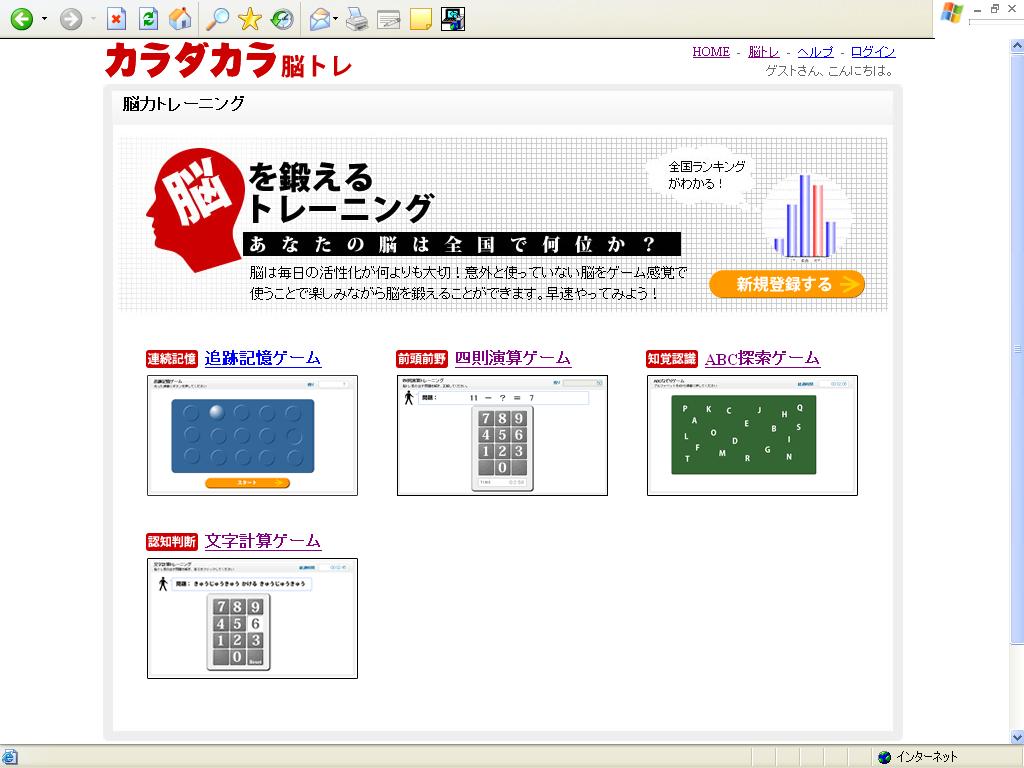Open the Search magnifying glass icon
Image resolution: width=1024 pixels, height=768 pixels.
coord(217,19)
